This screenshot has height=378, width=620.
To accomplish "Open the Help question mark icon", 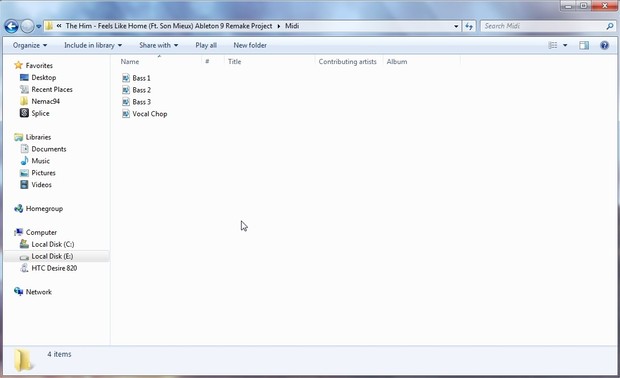I will coord(604,45).
